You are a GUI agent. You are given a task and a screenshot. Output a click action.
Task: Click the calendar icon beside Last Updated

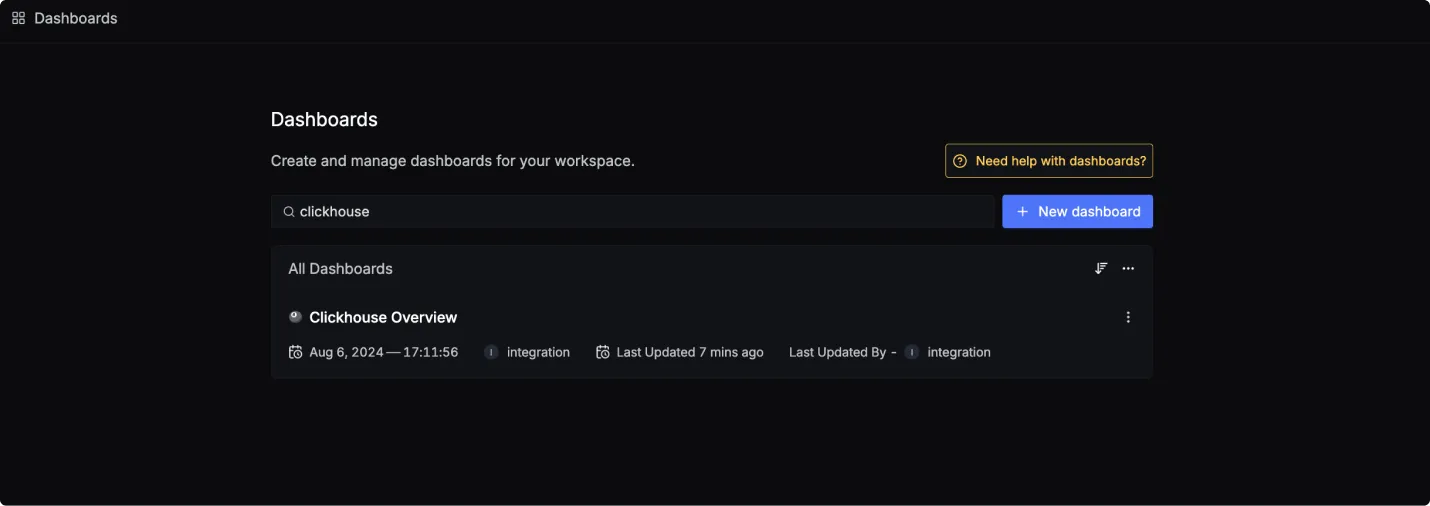(x=602, y=352)
